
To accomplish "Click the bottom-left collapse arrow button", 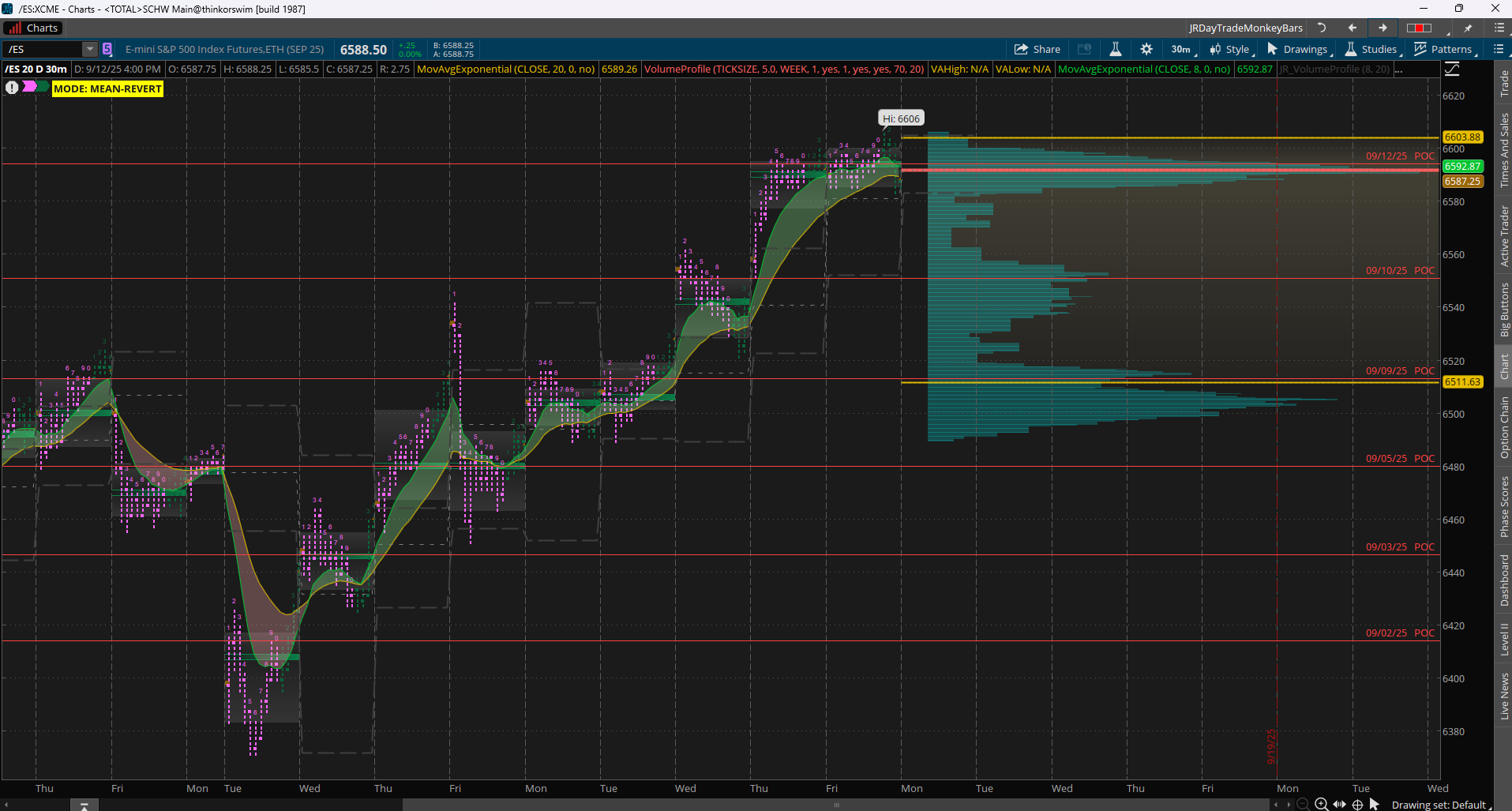I will coord(84,805).
